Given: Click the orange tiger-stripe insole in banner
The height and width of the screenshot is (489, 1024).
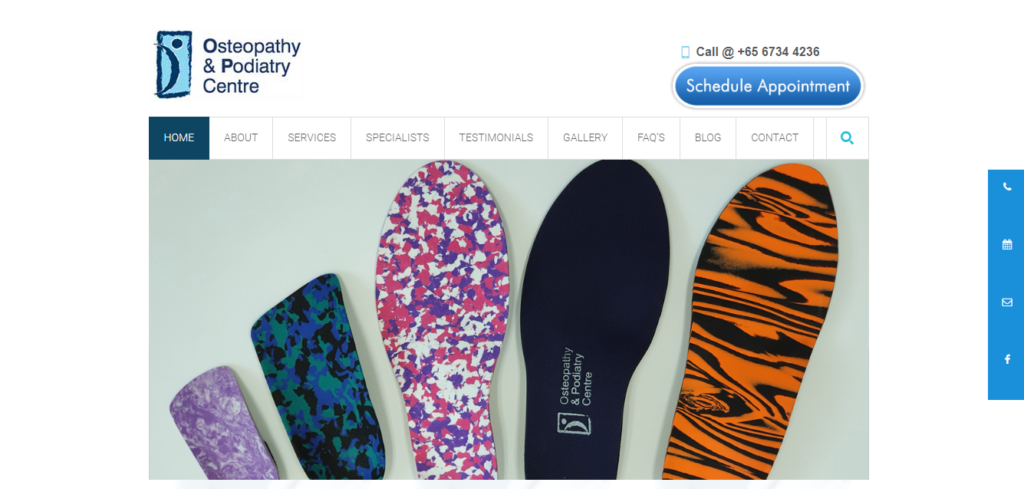Looking at the screenshot, I should point(750,321).
